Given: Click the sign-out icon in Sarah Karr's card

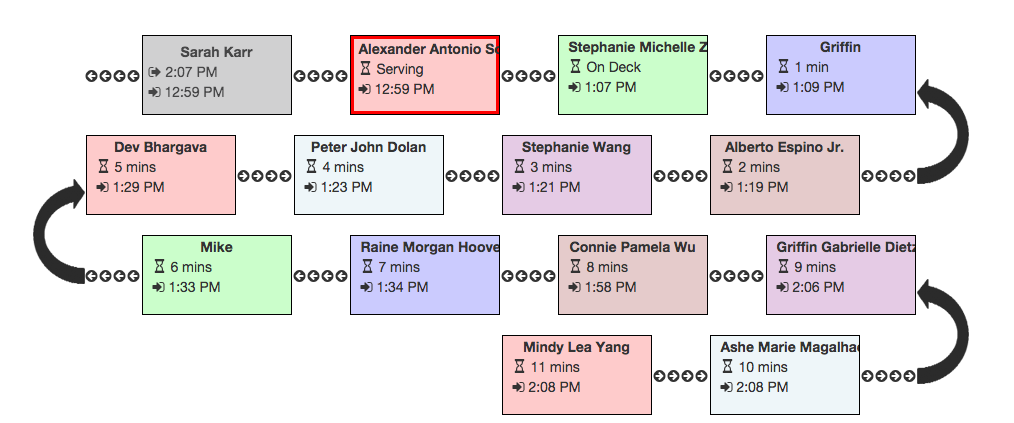Looking at the screenshot, I should (154, 72).
